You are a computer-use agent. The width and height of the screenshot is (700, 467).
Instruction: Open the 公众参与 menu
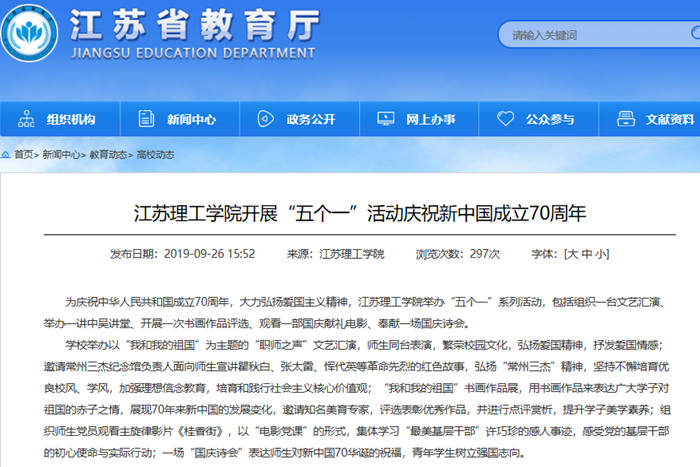click(x=539, y=119)
